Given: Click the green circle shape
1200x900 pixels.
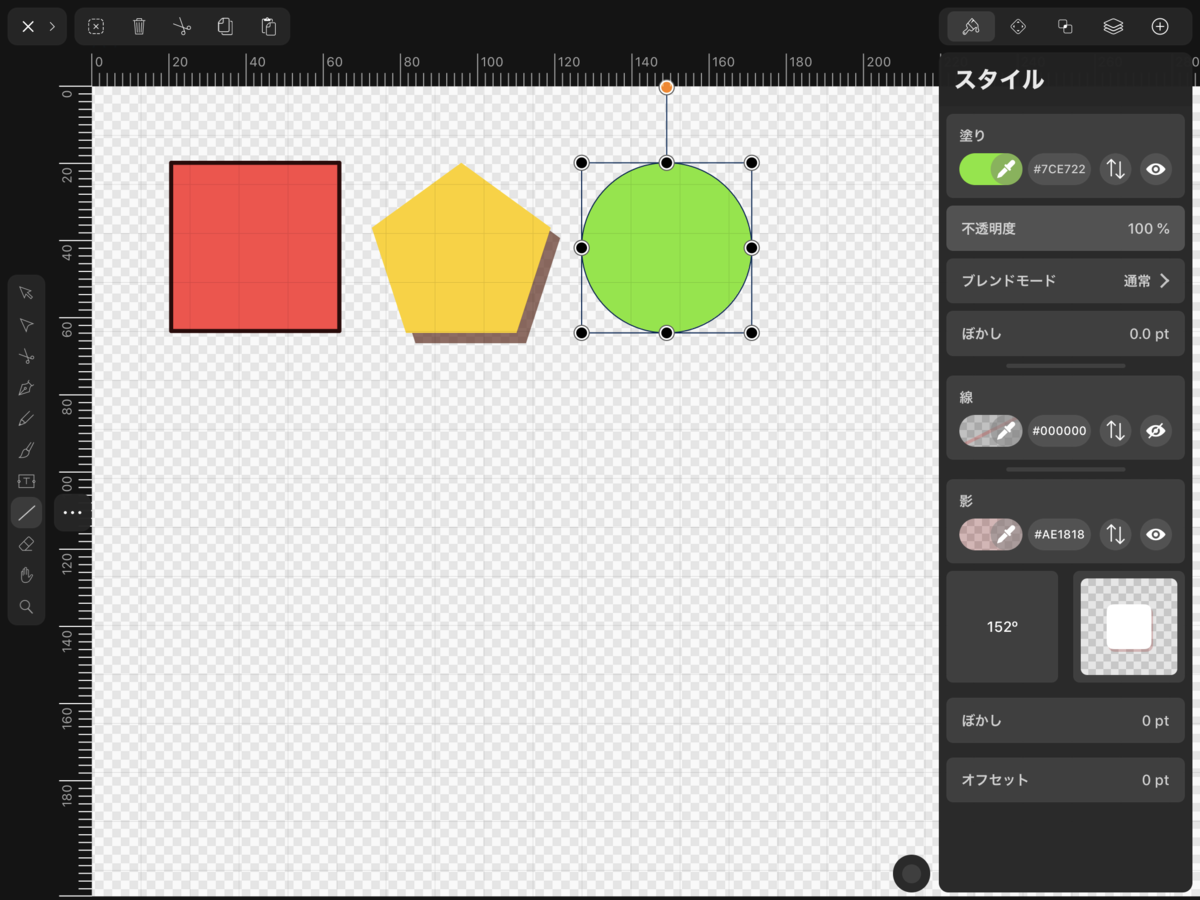Looking at the screenshot, I should [666, 247].
